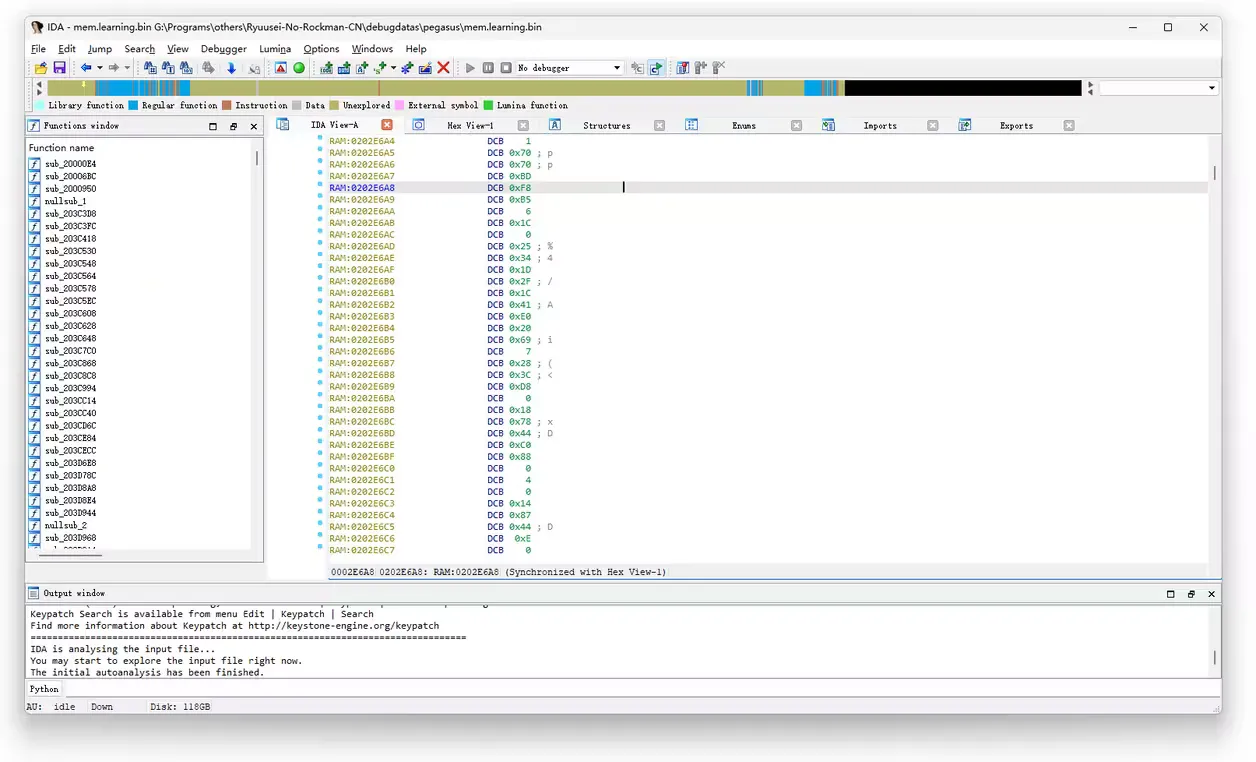Image resolution: width=1256 pixels, height=762 pixels.
Task: Start process with the play icon
Action: (x=470, y=68)
